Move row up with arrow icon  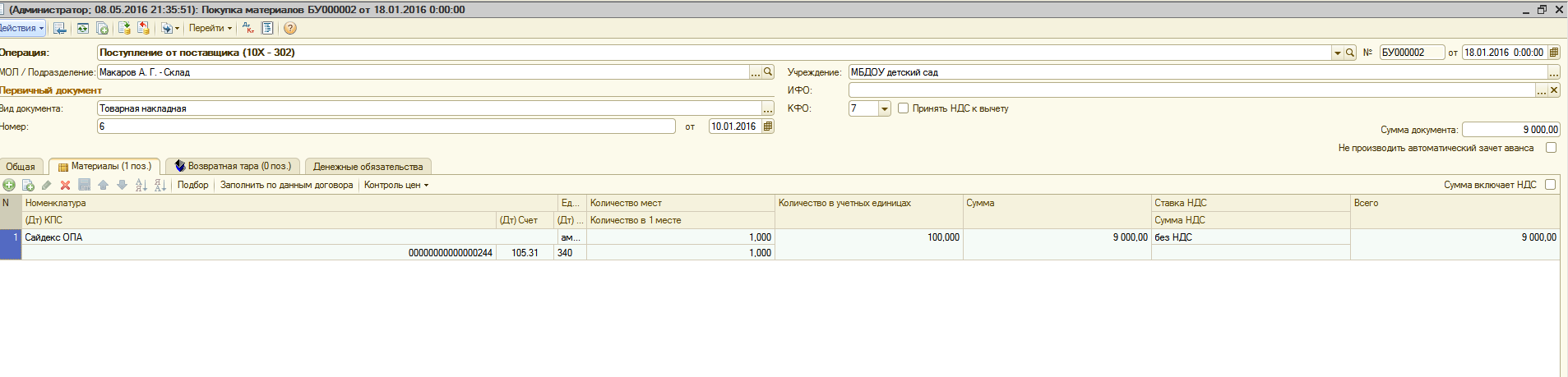(x=103, y=185)
